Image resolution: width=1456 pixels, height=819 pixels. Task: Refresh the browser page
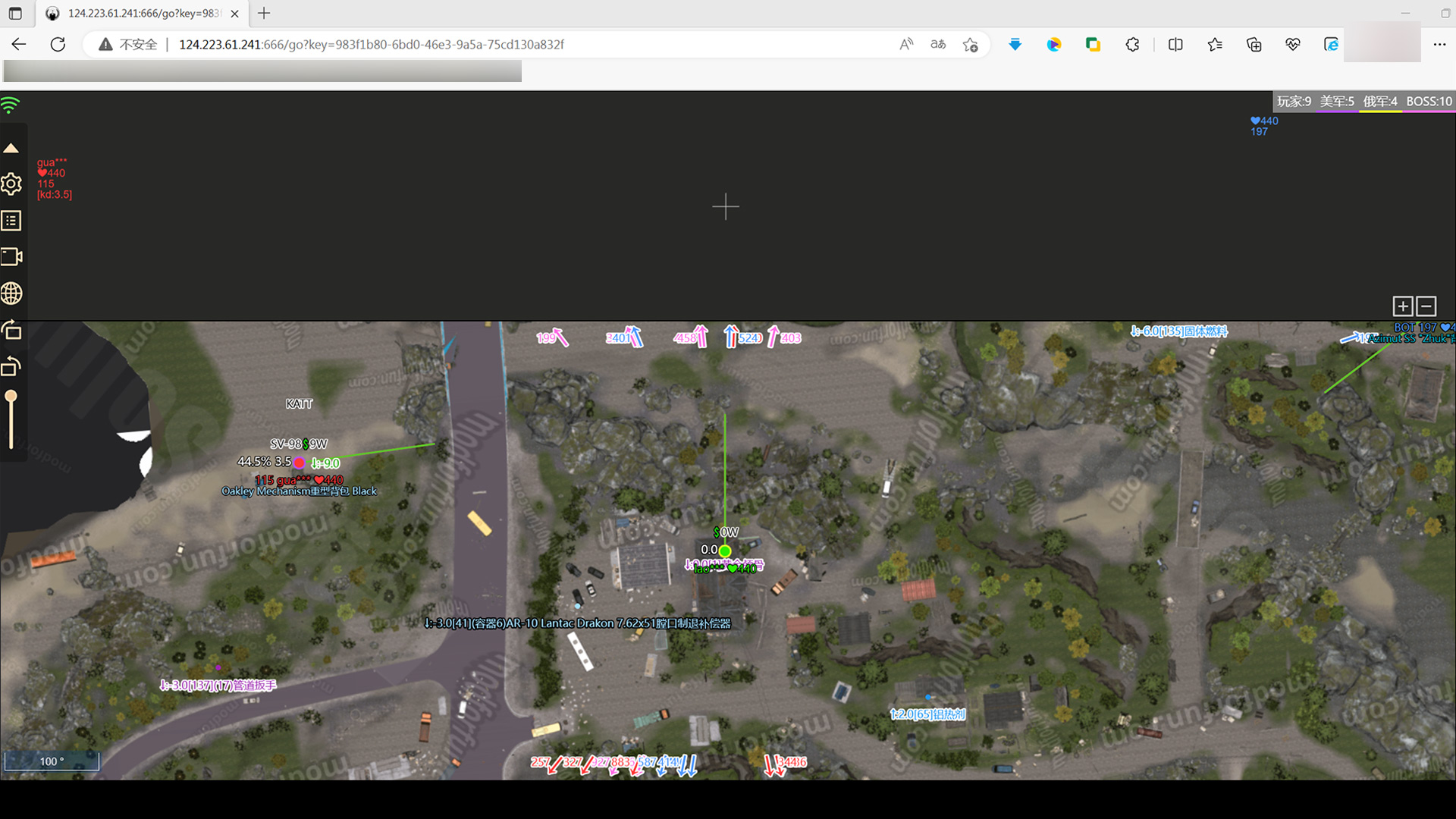58,45
